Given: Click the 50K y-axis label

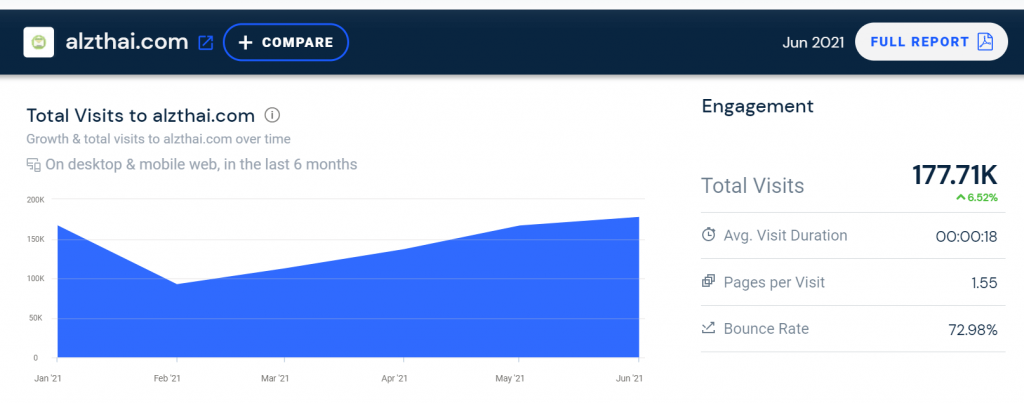Looking at the screenshot, I should click(x=37, y=319).
